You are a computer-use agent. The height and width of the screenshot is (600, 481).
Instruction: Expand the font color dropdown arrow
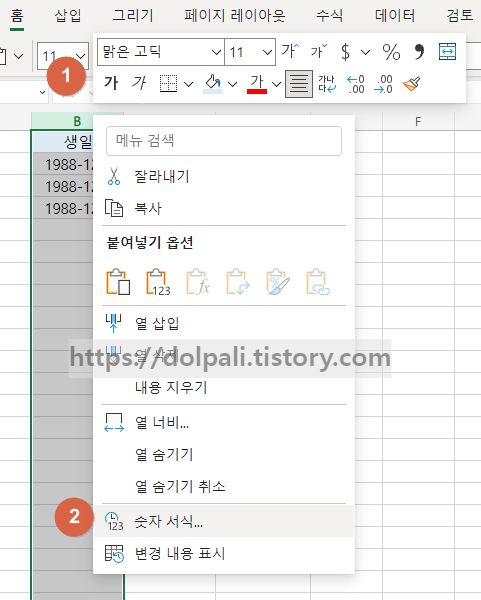coord(276,84)
